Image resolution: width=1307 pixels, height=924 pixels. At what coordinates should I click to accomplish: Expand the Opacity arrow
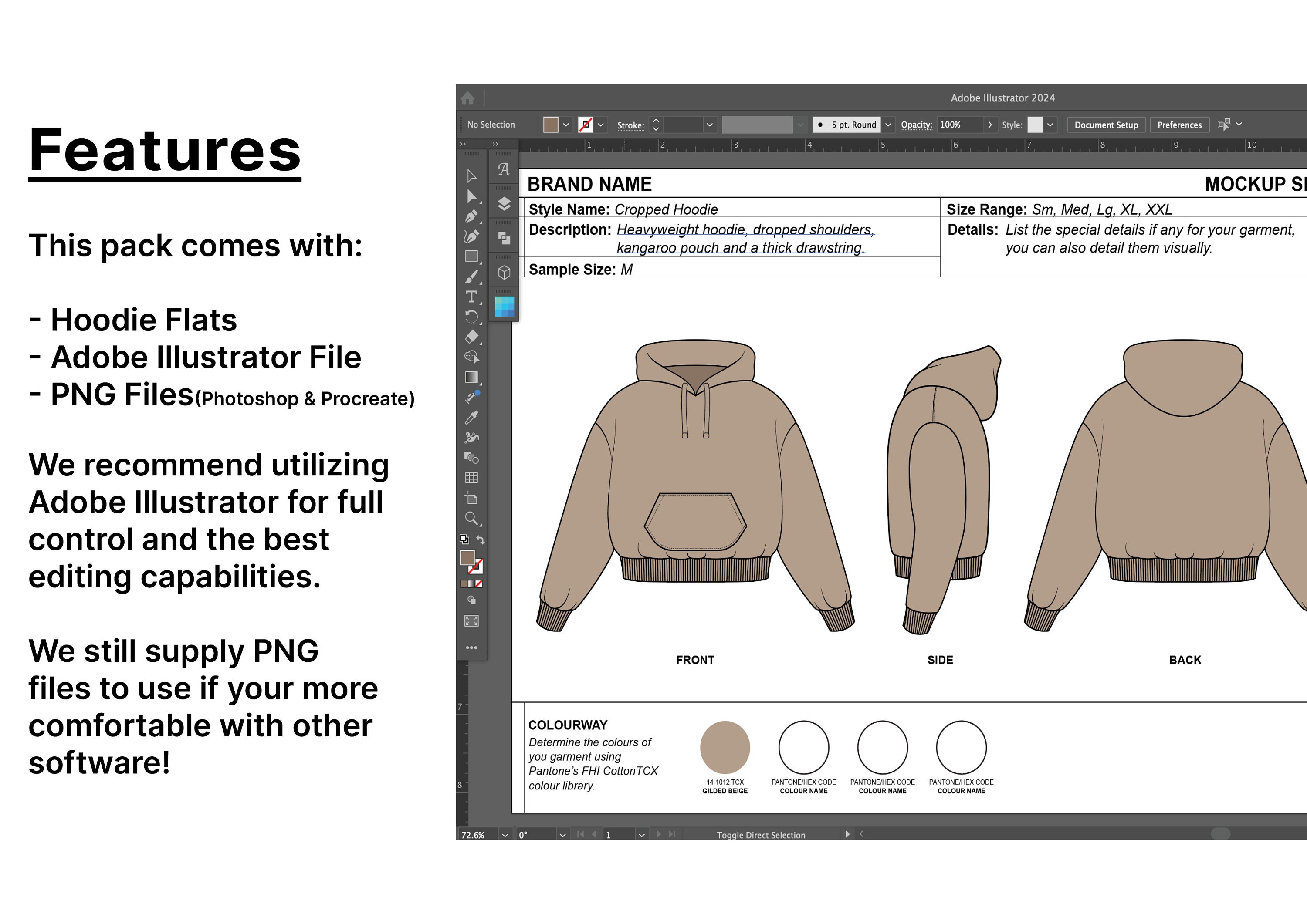(990, 125)
